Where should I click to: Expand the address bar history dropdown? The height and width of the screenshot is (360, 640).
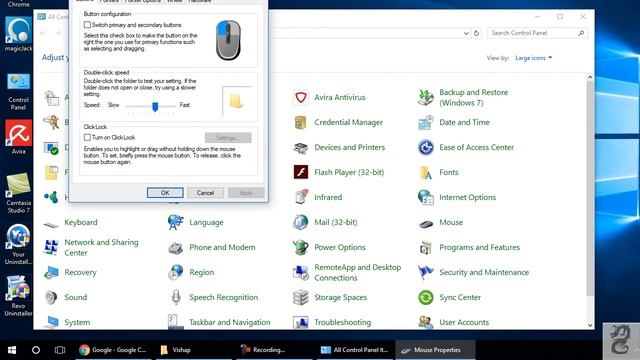pyautogui.click(x=466, y=33)
